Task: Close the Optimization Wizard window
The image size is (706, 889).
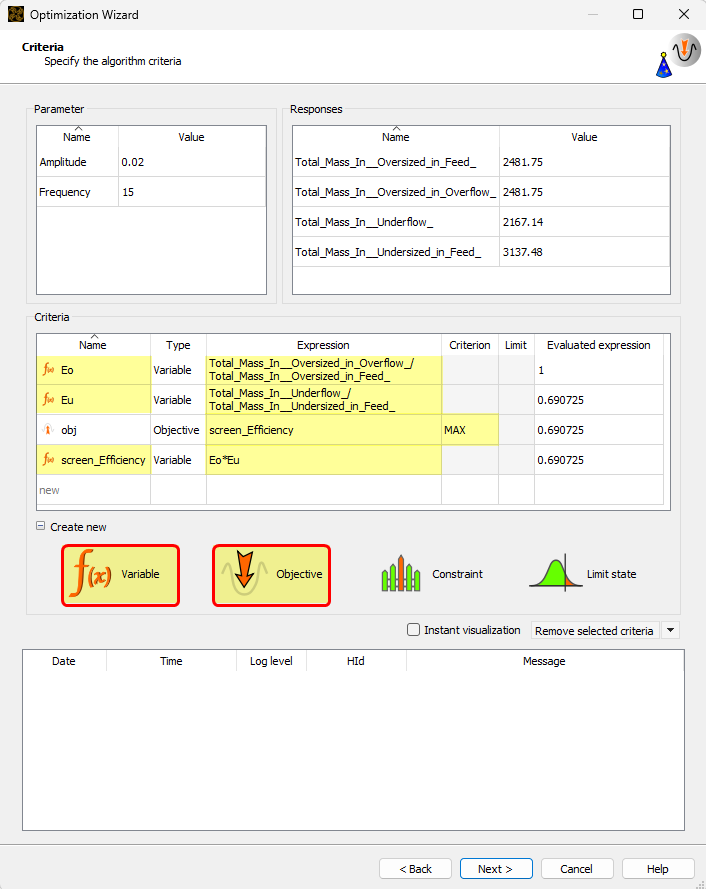Action: 684,14
